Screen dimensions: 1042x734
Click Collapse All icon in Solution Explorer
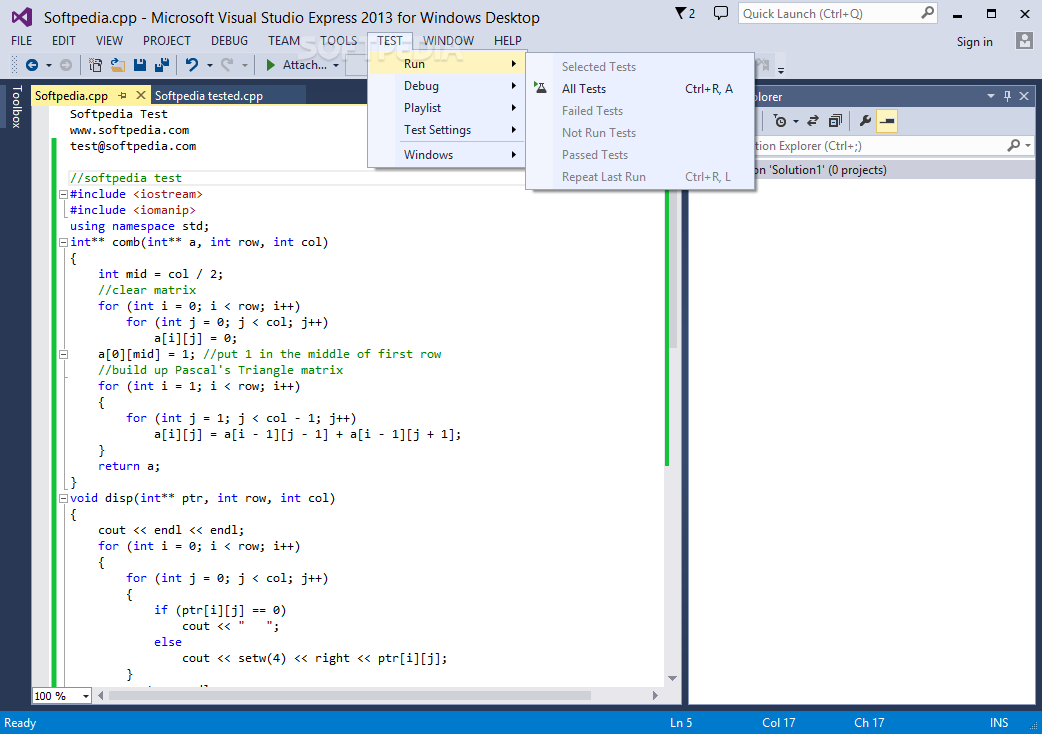point(834,121)
